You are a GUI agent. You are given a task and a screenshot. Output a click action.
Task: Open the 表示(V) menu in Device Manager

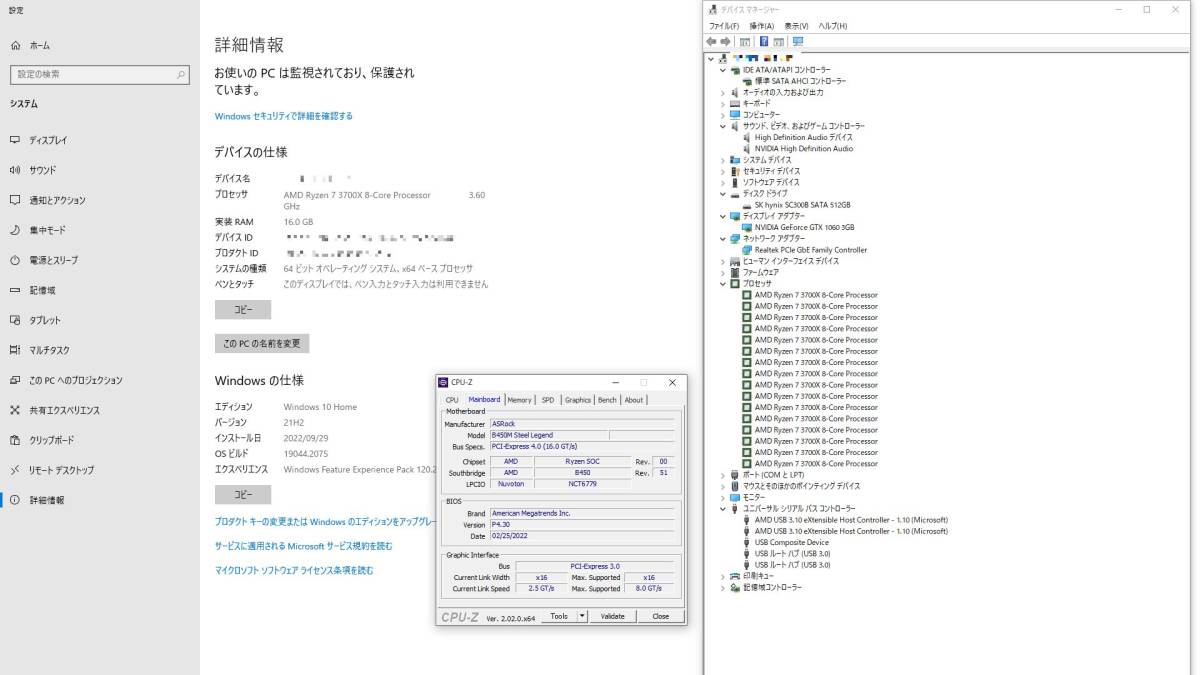point(797,26)
